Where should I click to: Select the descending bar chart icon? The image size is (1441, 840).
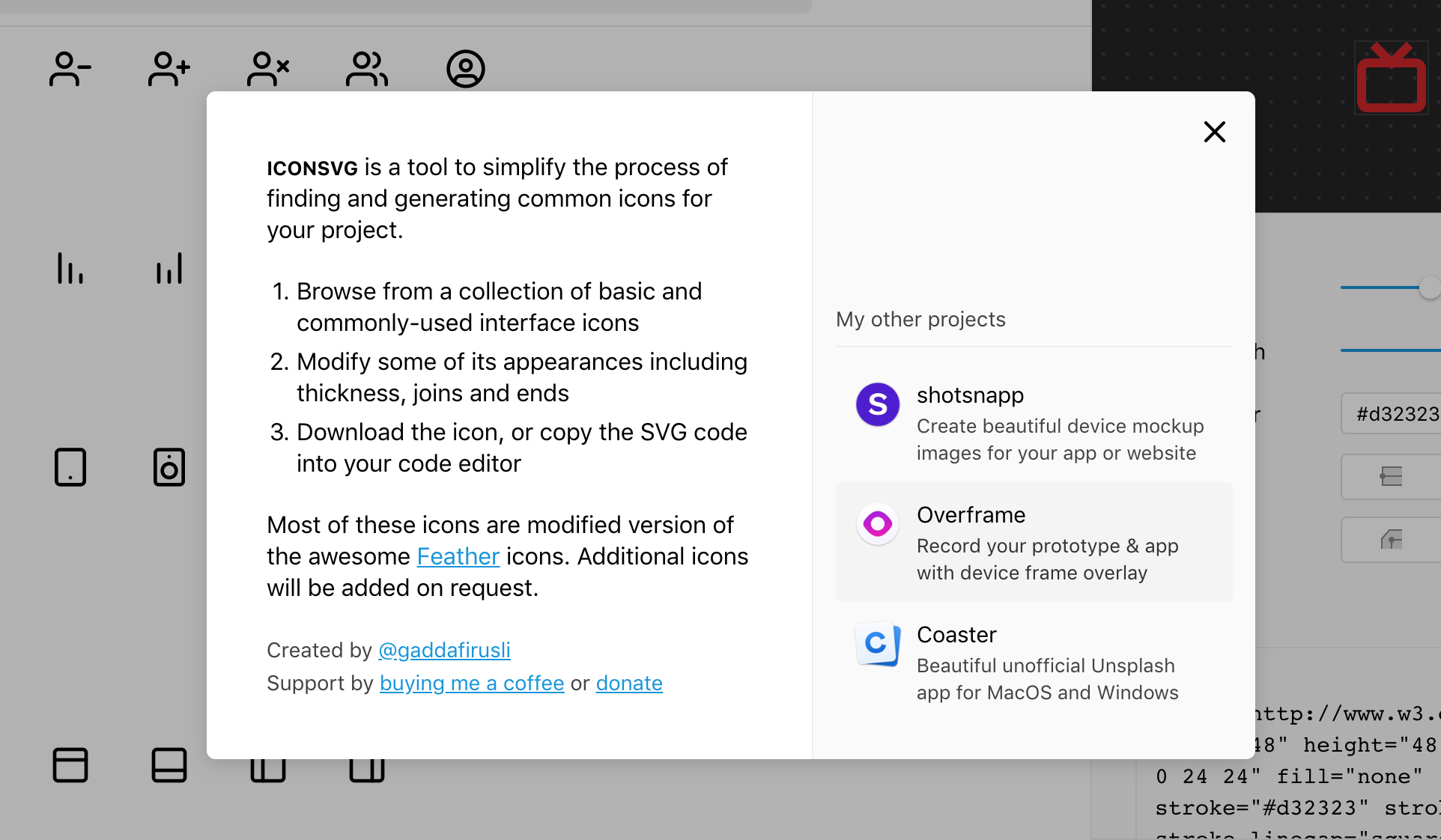point(70,268)
